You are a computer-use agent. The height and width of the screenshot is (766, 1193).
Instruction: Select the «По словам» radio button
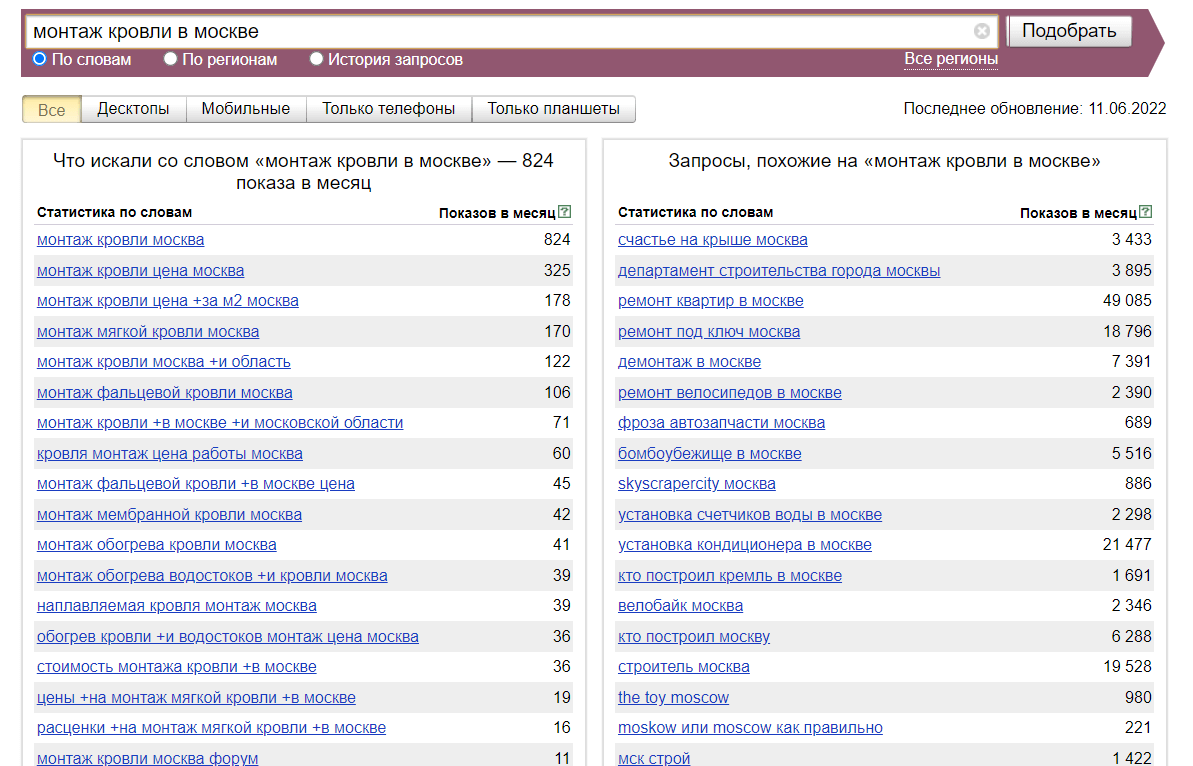[x=39, y=59]
